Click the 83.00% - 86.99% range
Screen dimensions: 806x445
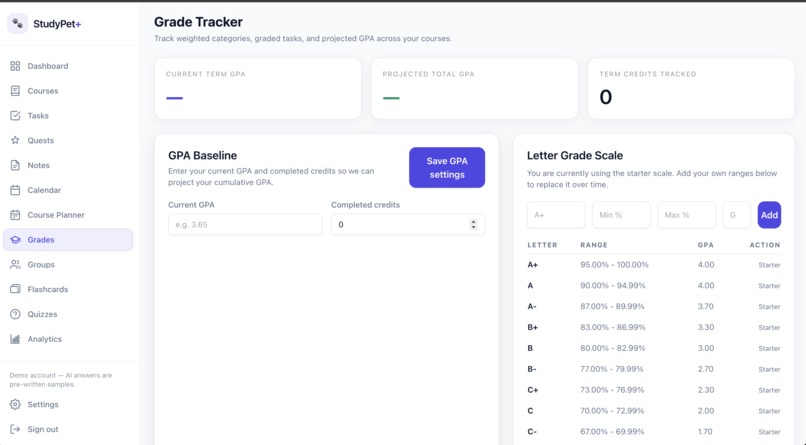point(613,327)
